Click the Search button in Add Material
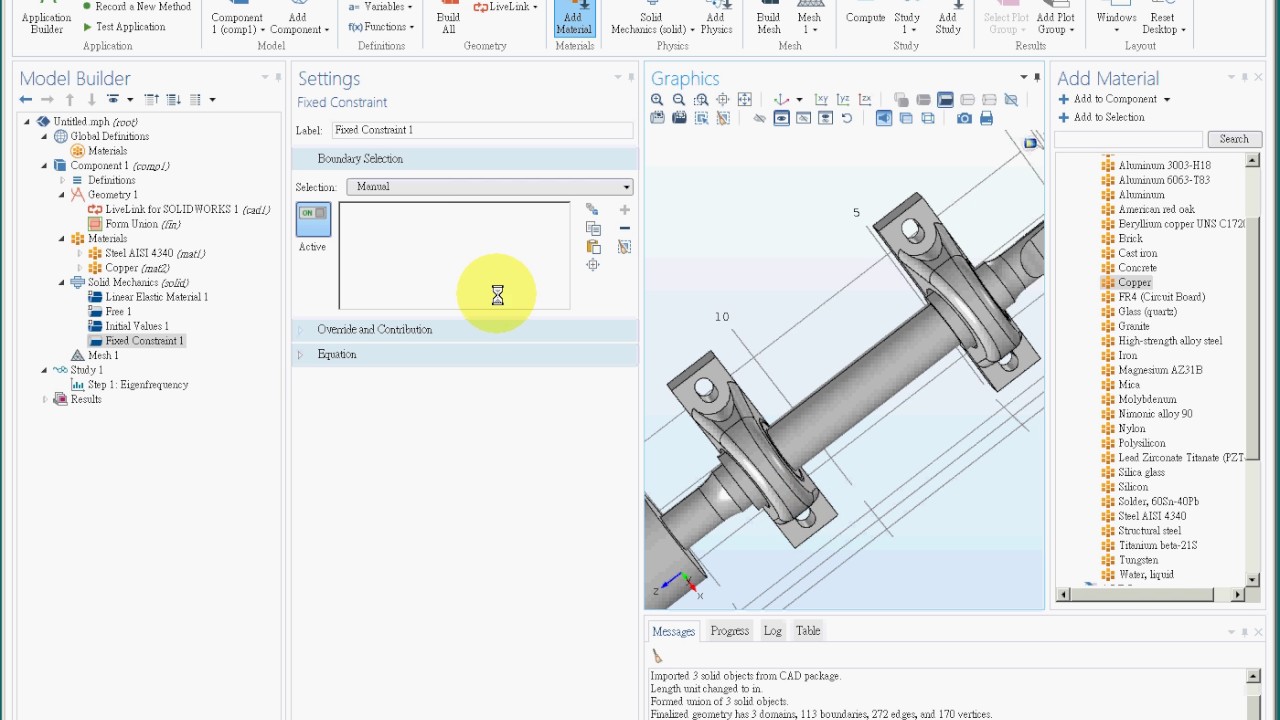The image size is (1280, 720). [x=1234, y=139]
